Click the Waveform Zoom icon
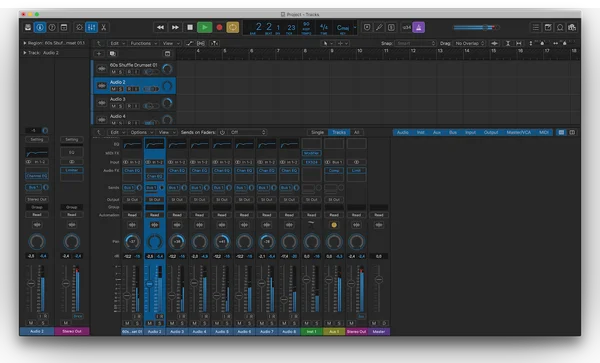Screen dimensions: 600x363 494,44
